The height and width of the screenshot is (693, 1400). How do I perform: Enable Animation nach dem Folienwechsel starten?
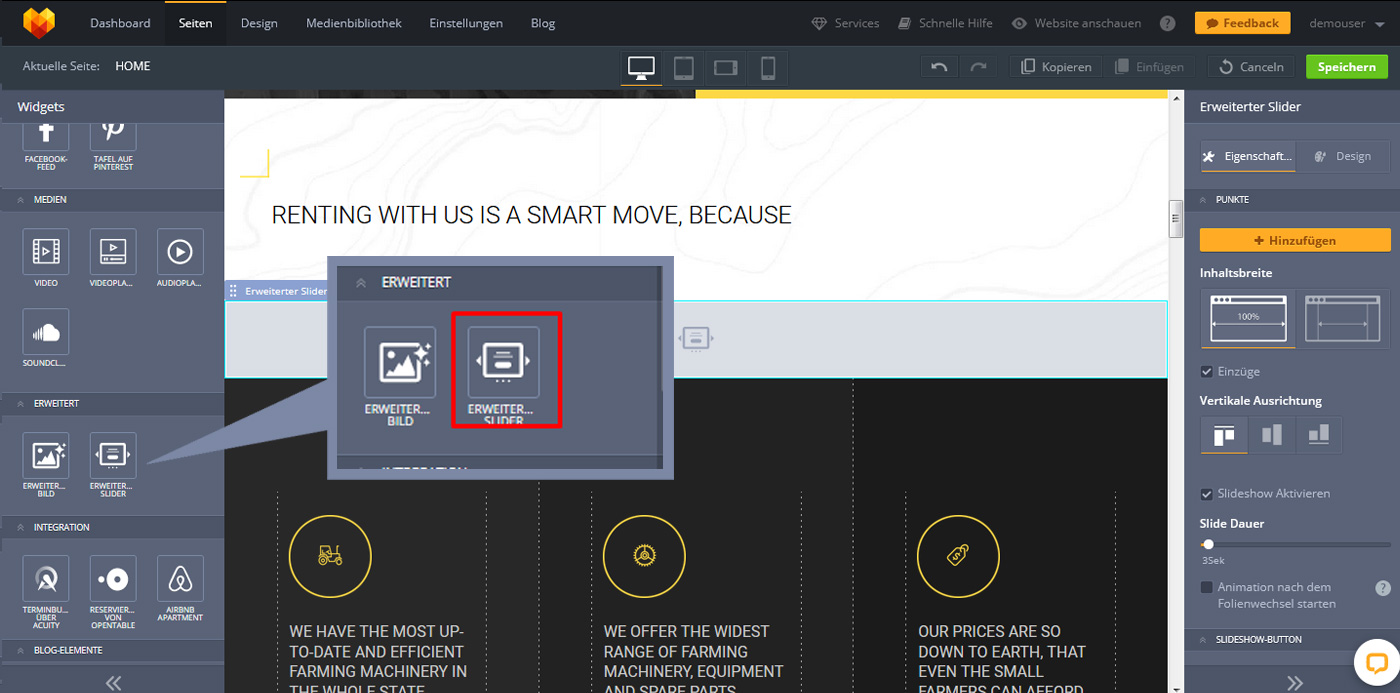click(x=1207, y=587)
